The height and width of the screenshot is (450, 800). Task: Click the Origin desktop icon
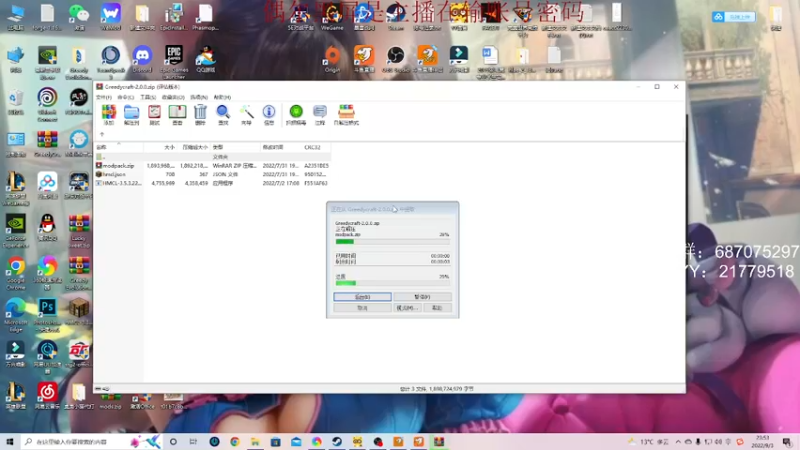click(x=332, y=60)
